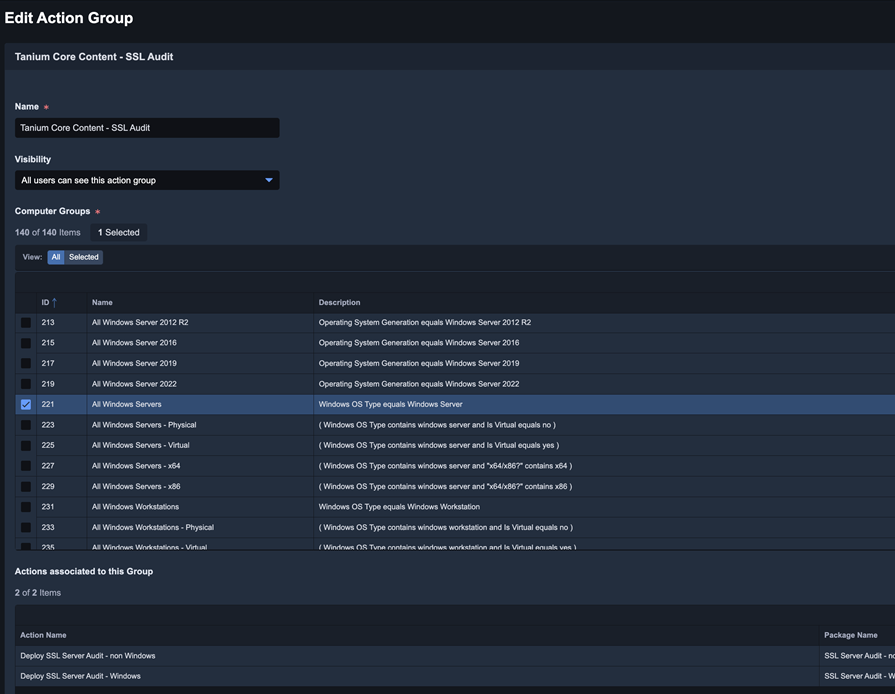This screenshot has width=895, height=694.
Task: Check the box for row 213
Action: (26, 322)
